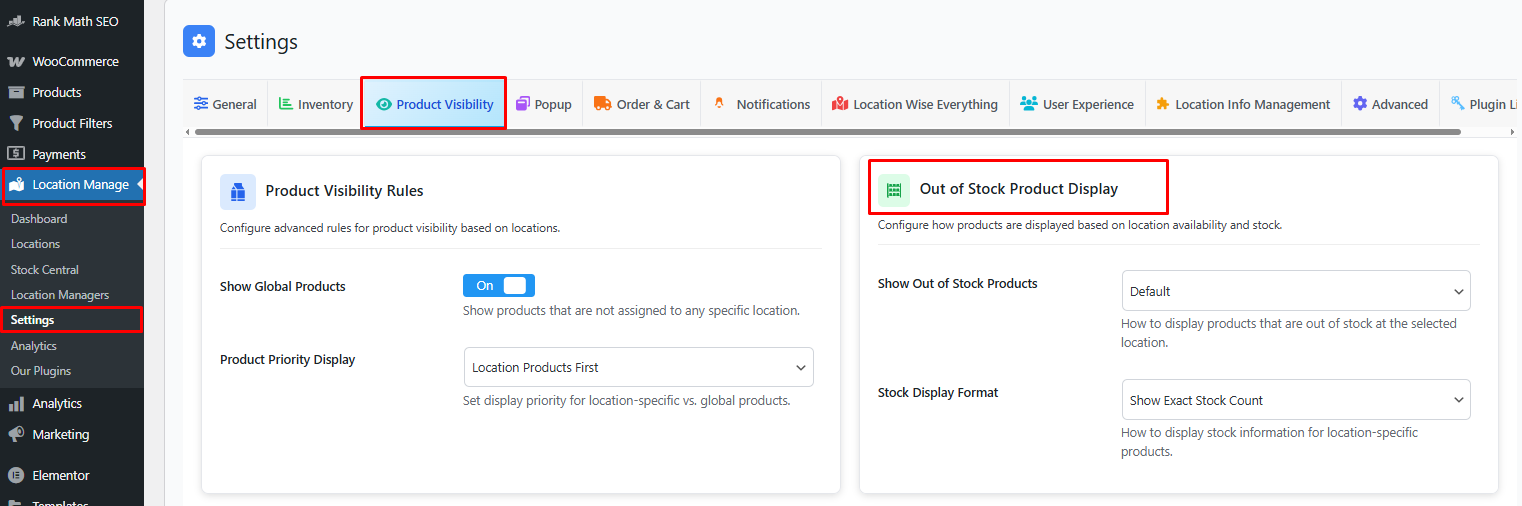The image size is (1522, 506).
Task: Open the WooCommerce menu item
Action: tap(72, 61)
